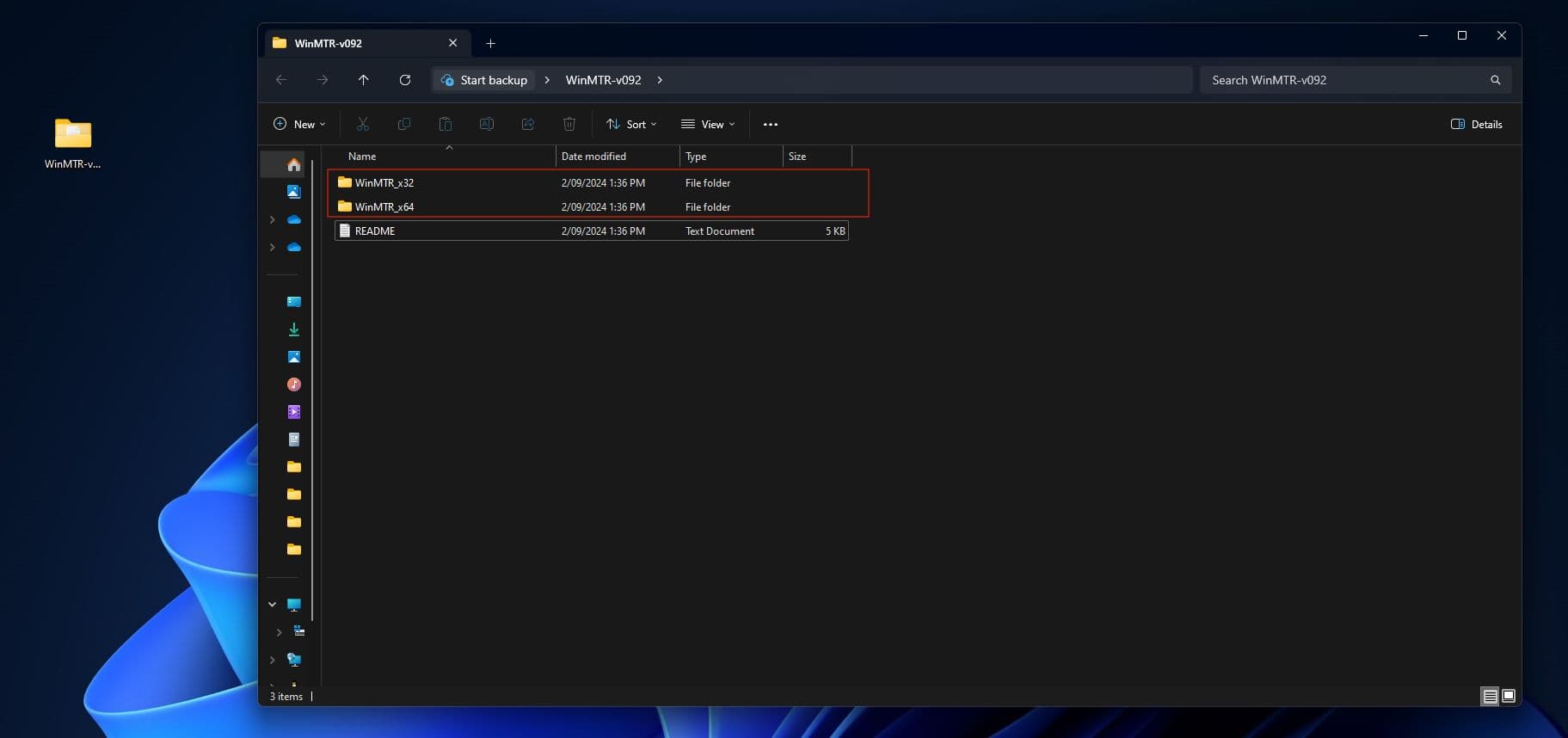Click the Rename icon in toolbar
Viewport: 1568px width, 738px height.
coord(487,125)
